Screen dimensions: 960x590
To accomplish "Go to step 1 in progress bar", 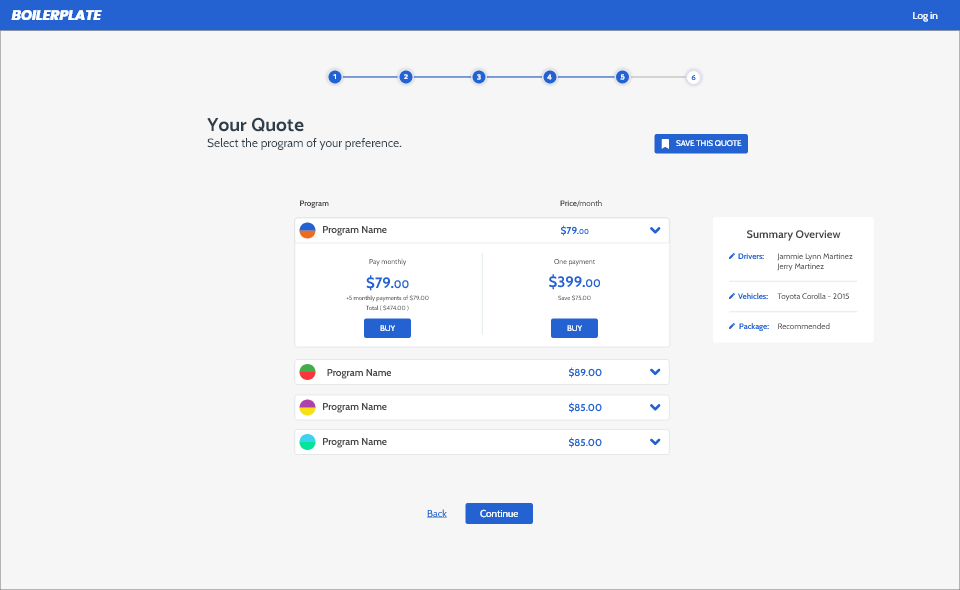I will pos(334,77).
